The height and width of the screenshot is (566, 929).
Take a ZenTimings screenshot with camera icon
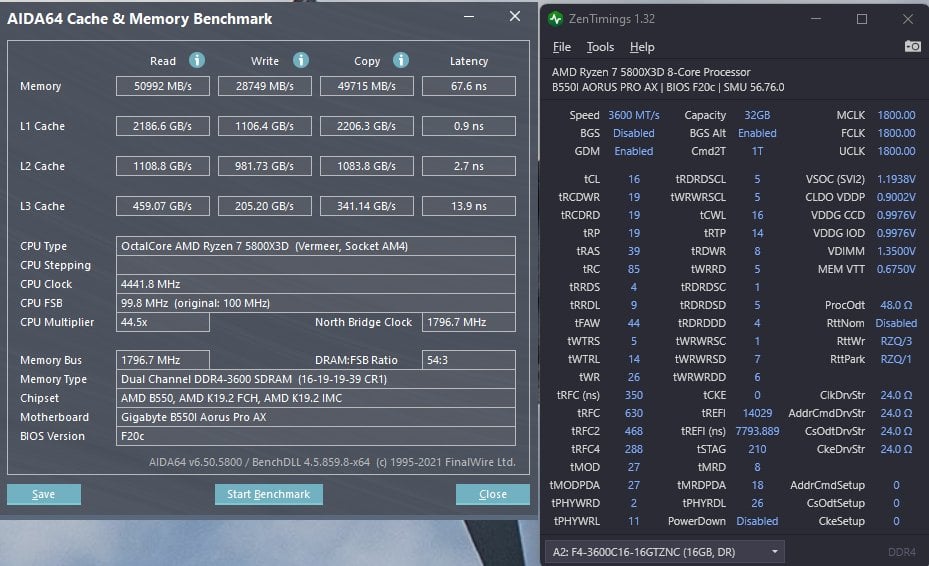912,46
